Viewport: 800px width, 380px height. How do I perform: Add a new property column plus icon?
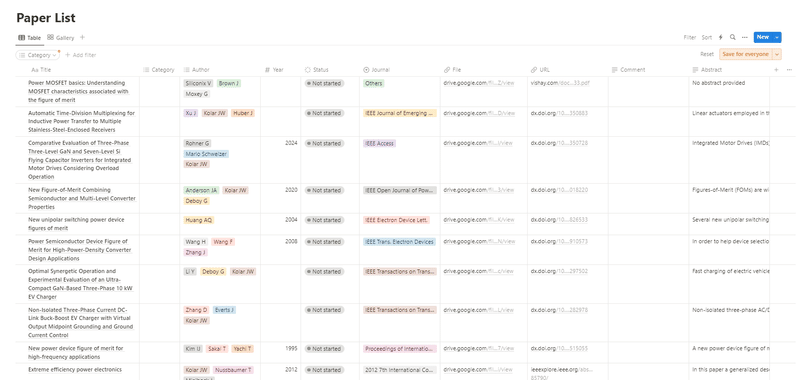click(776, 70)
